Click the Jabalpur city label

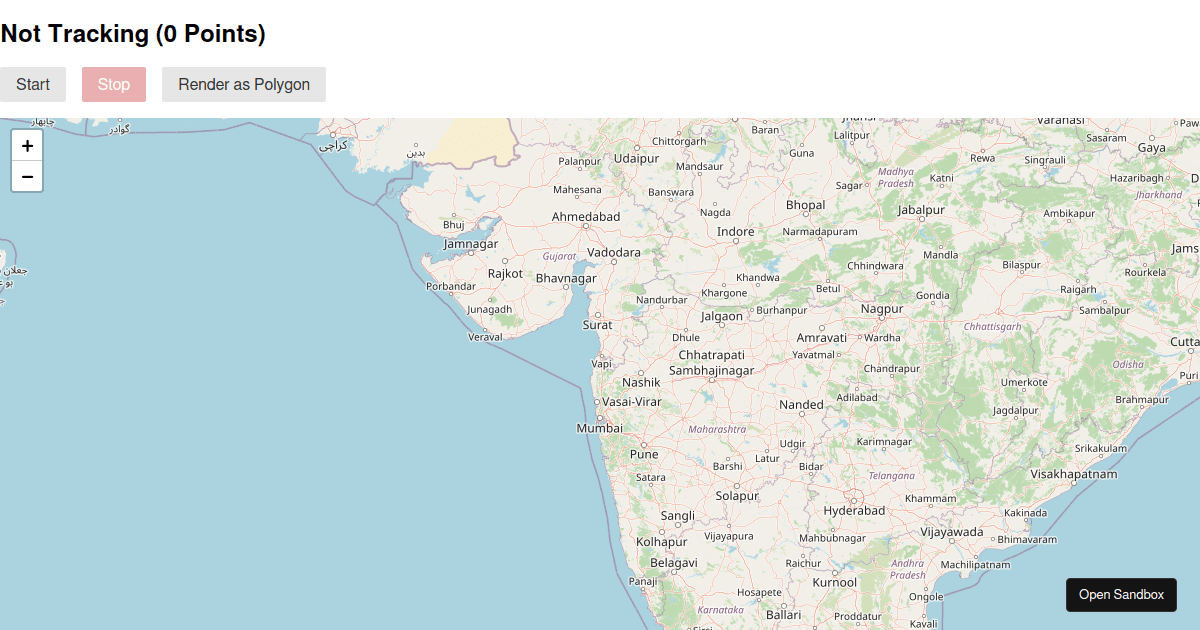921,210
